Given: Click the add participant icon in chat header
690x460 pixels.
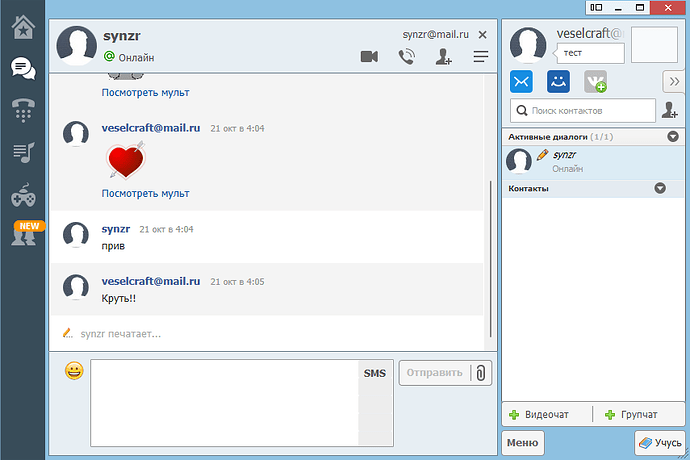Looking at the screenshot, I should point(445,57).
